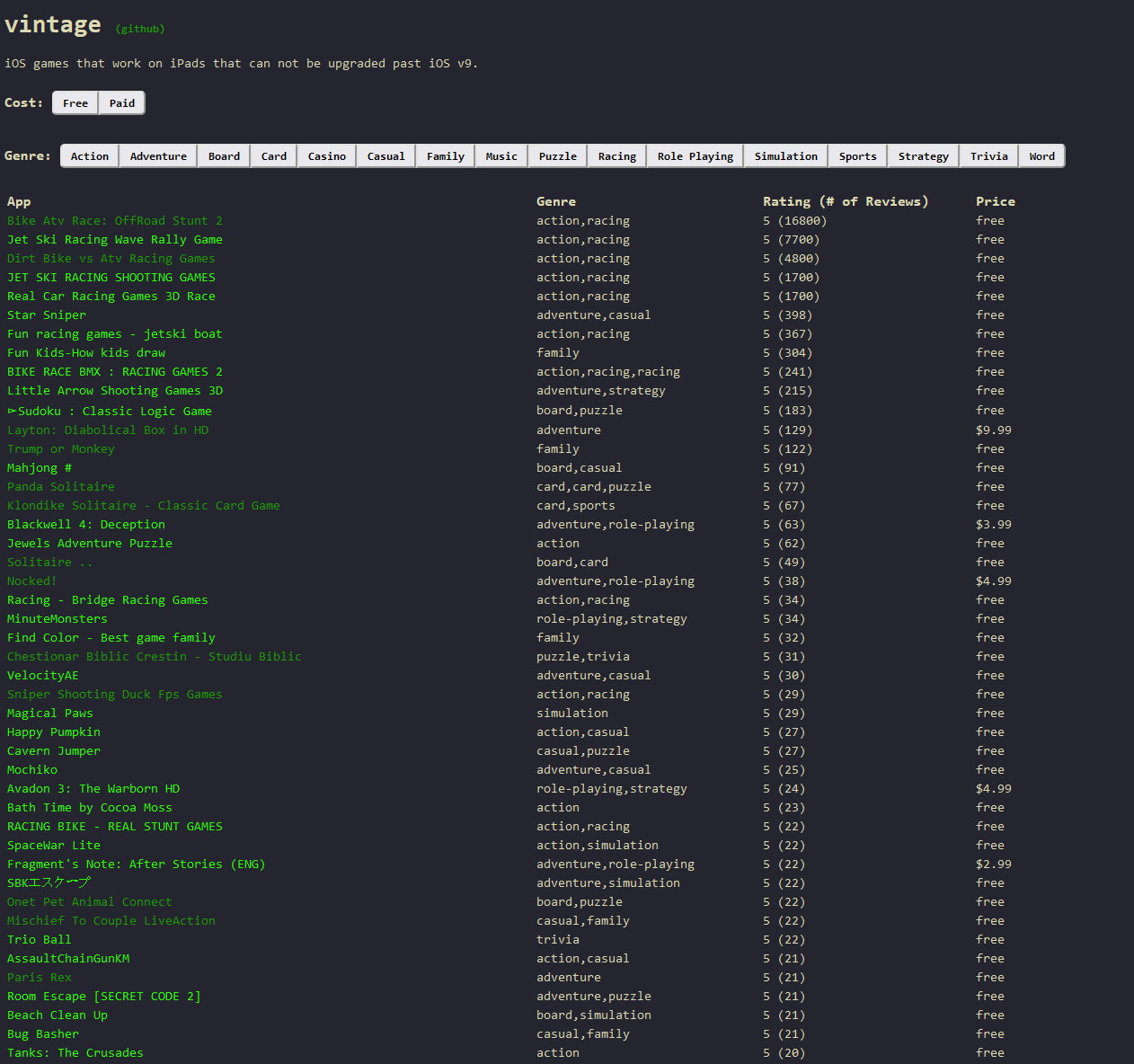Select the Family genre filter
Screen dimensions: 1134x1064
point(446,156)
